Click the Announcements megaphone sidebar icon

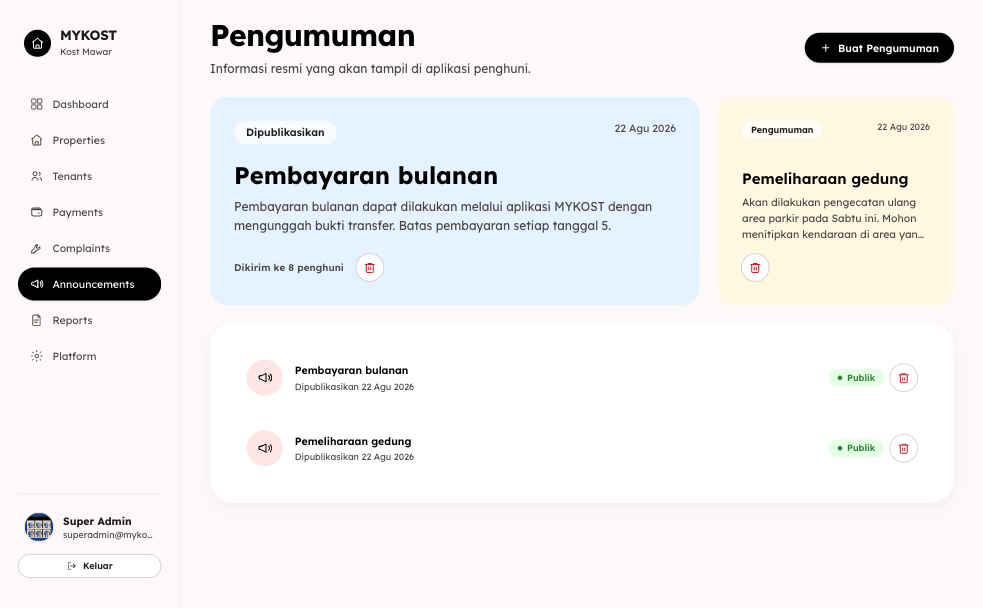tap(37, 284)
